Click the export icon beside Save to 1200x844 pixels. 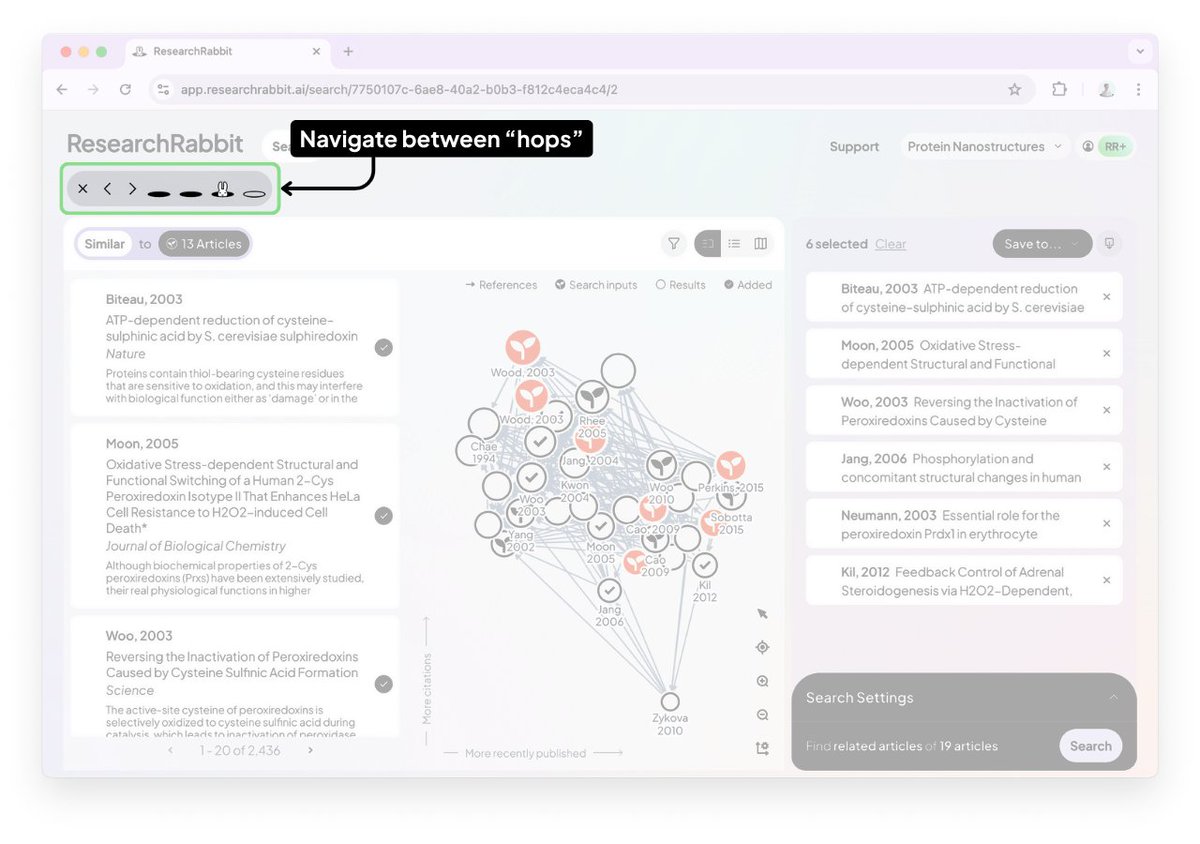(x=1107, y=243)
